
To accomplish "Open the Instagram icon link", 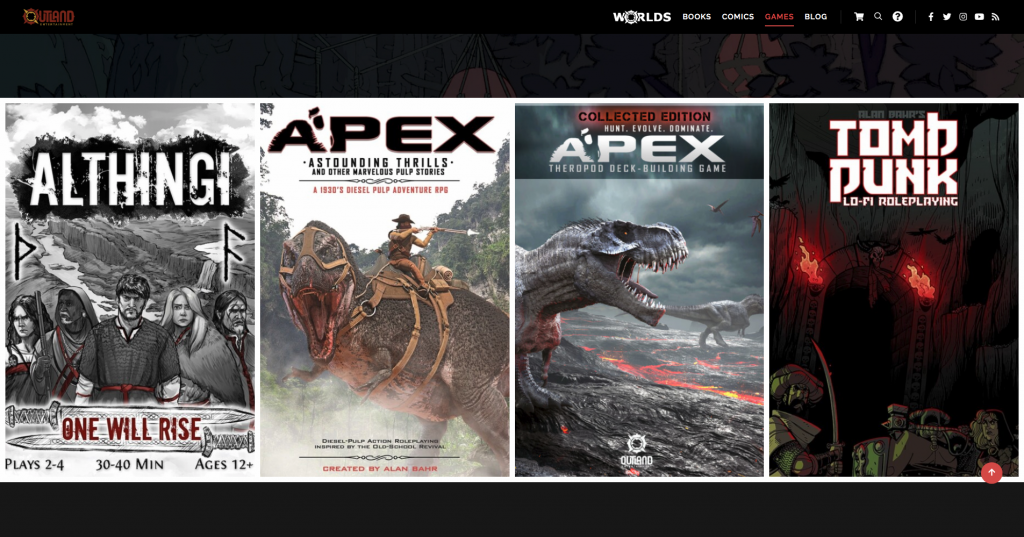I will [963, 17].
